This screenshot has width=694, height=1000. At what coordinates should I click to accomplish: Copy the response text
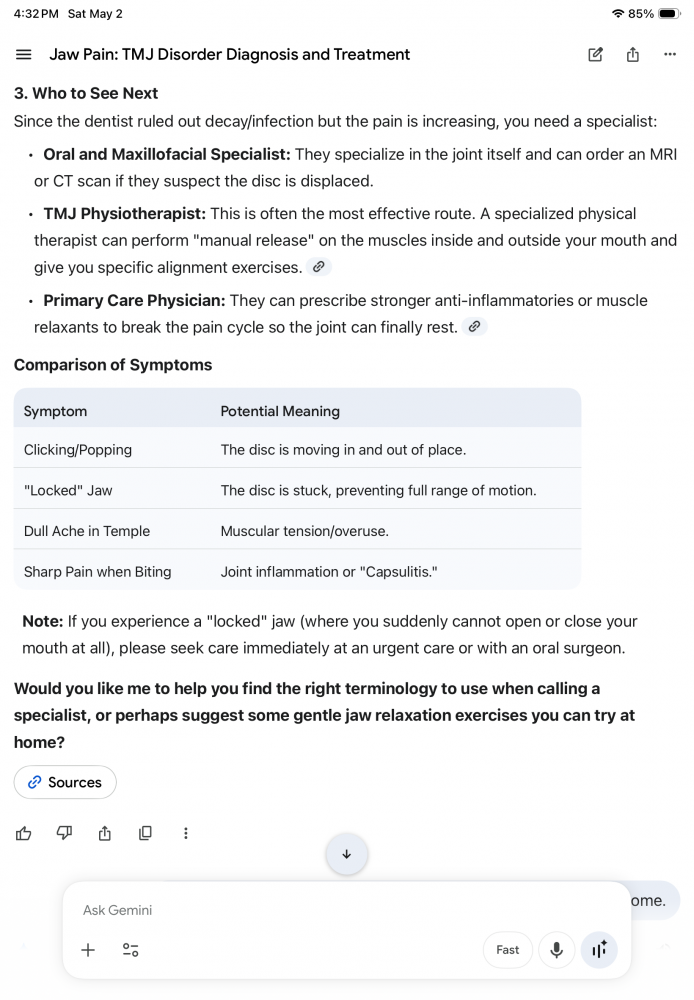coord(145,833)
